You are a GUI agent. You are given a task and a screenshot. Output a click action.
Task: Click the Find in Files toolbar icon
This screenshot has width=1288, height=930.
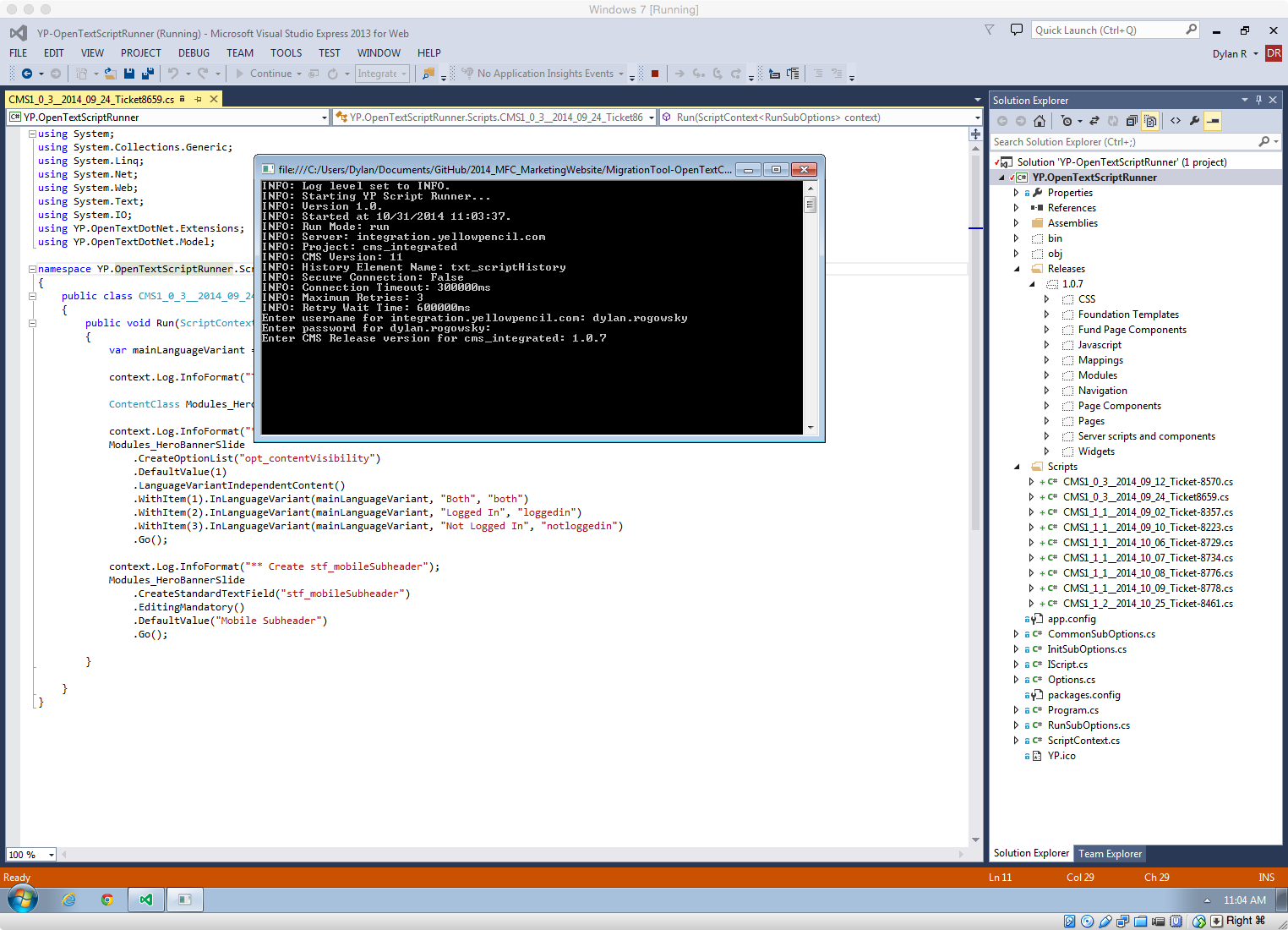pos(428,74)
